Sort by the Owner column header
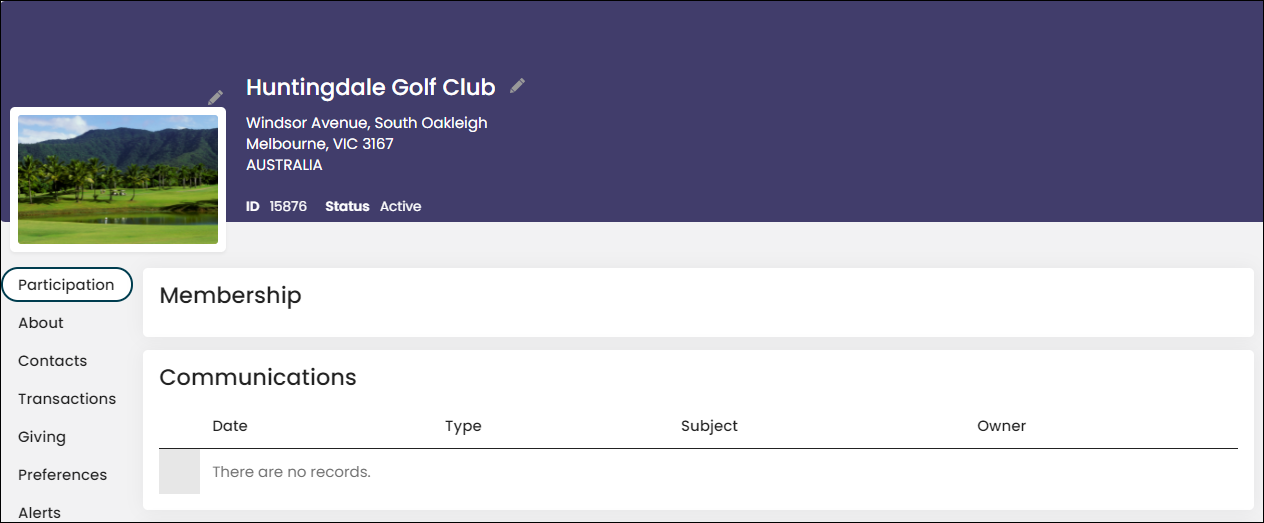1264x523 pixels. [x=1002, y=426]
